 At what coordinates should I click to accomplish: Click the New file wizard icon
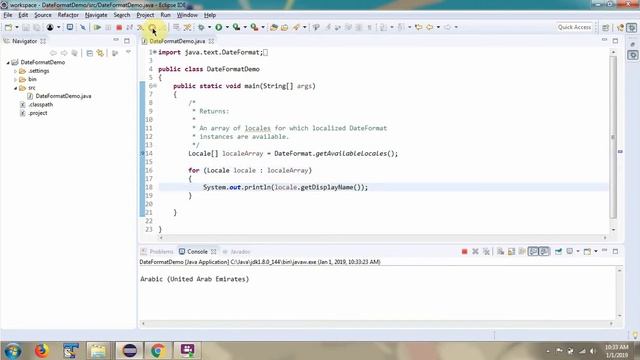pyautogui.click(x=8, y=27)
